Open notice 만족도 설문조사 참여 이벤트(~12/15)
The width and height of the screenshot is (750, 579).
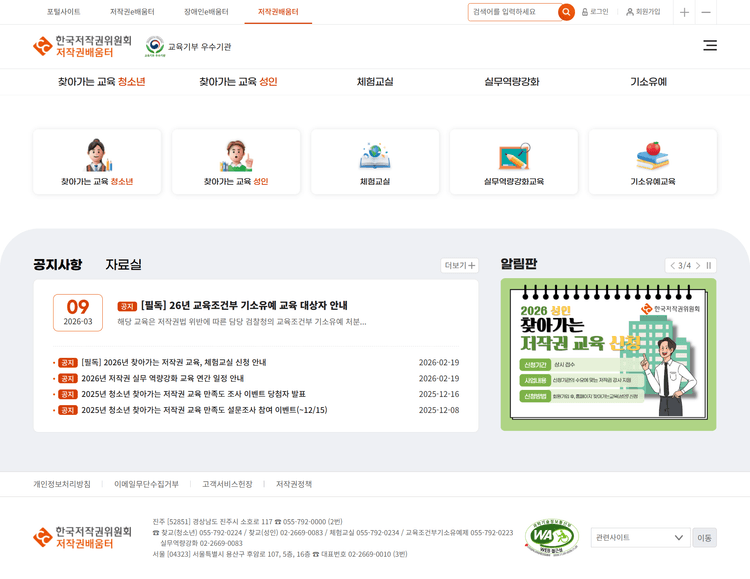click(204, 410)
